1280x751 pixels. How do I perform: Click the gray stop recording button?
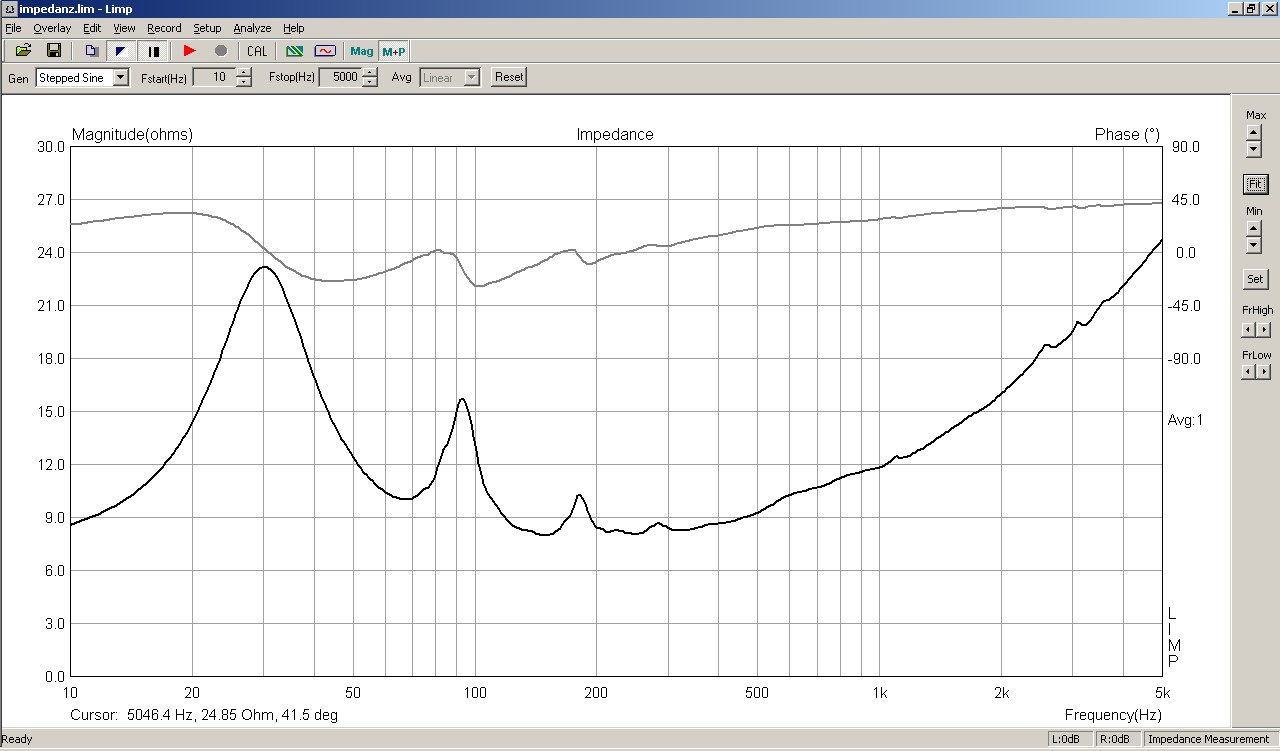coord(221,51)
